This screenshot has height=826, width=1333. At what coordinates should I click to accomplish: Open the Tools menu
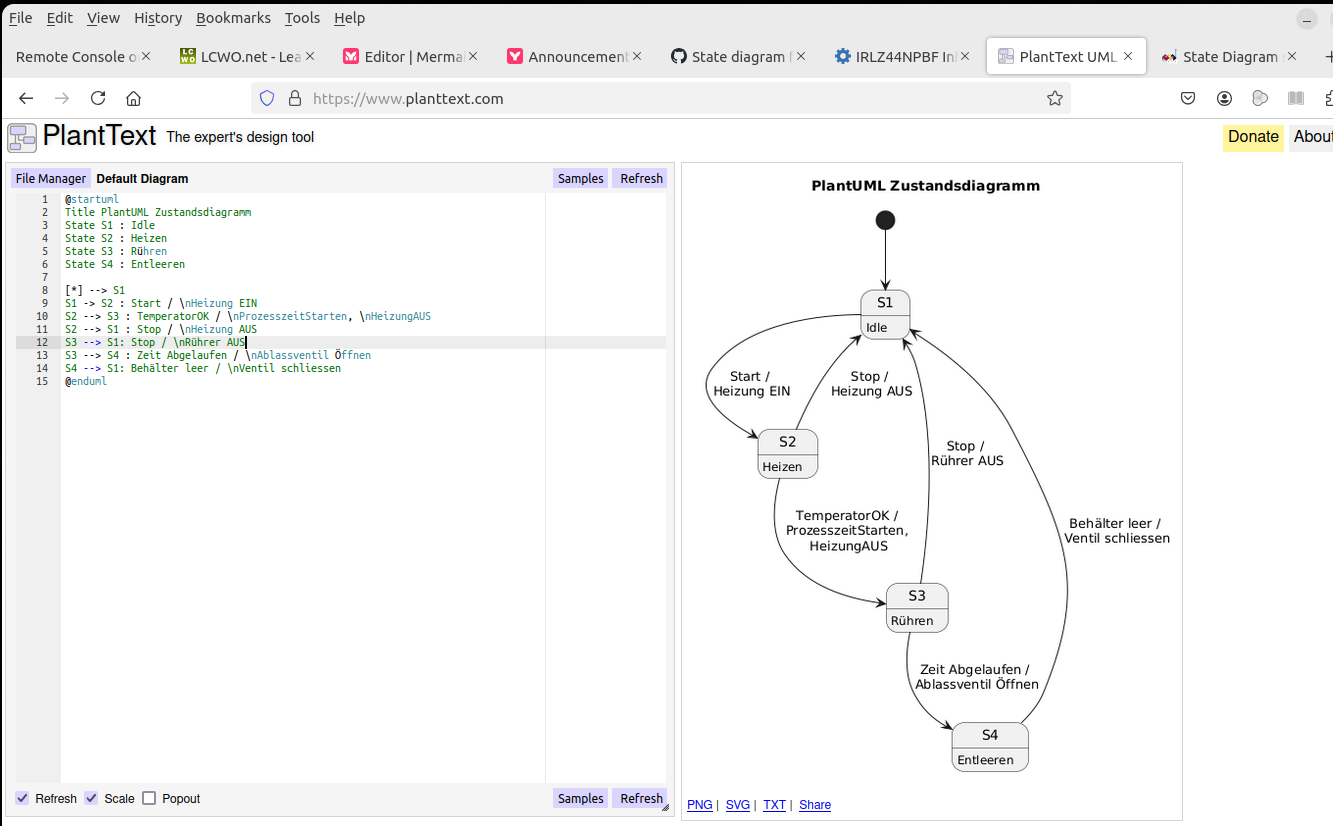pyautogui.click(x=302, y=18)
